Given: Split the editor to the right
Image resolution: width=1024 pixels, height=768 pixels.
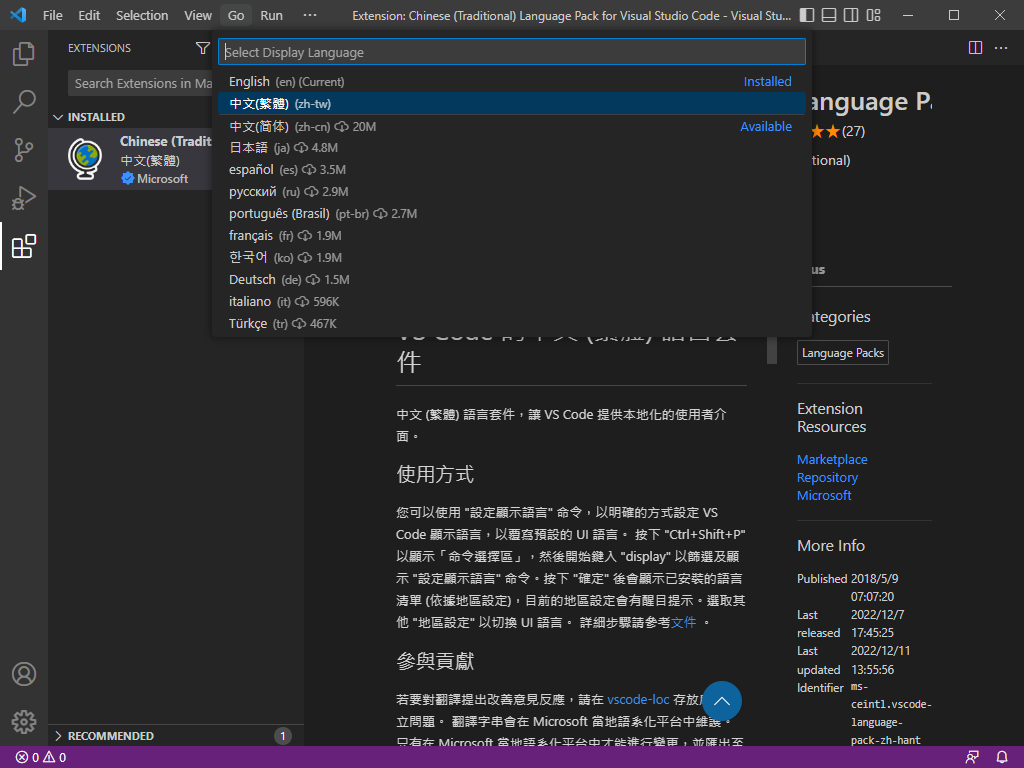Looking at the screenshot, I should [975, 48].
